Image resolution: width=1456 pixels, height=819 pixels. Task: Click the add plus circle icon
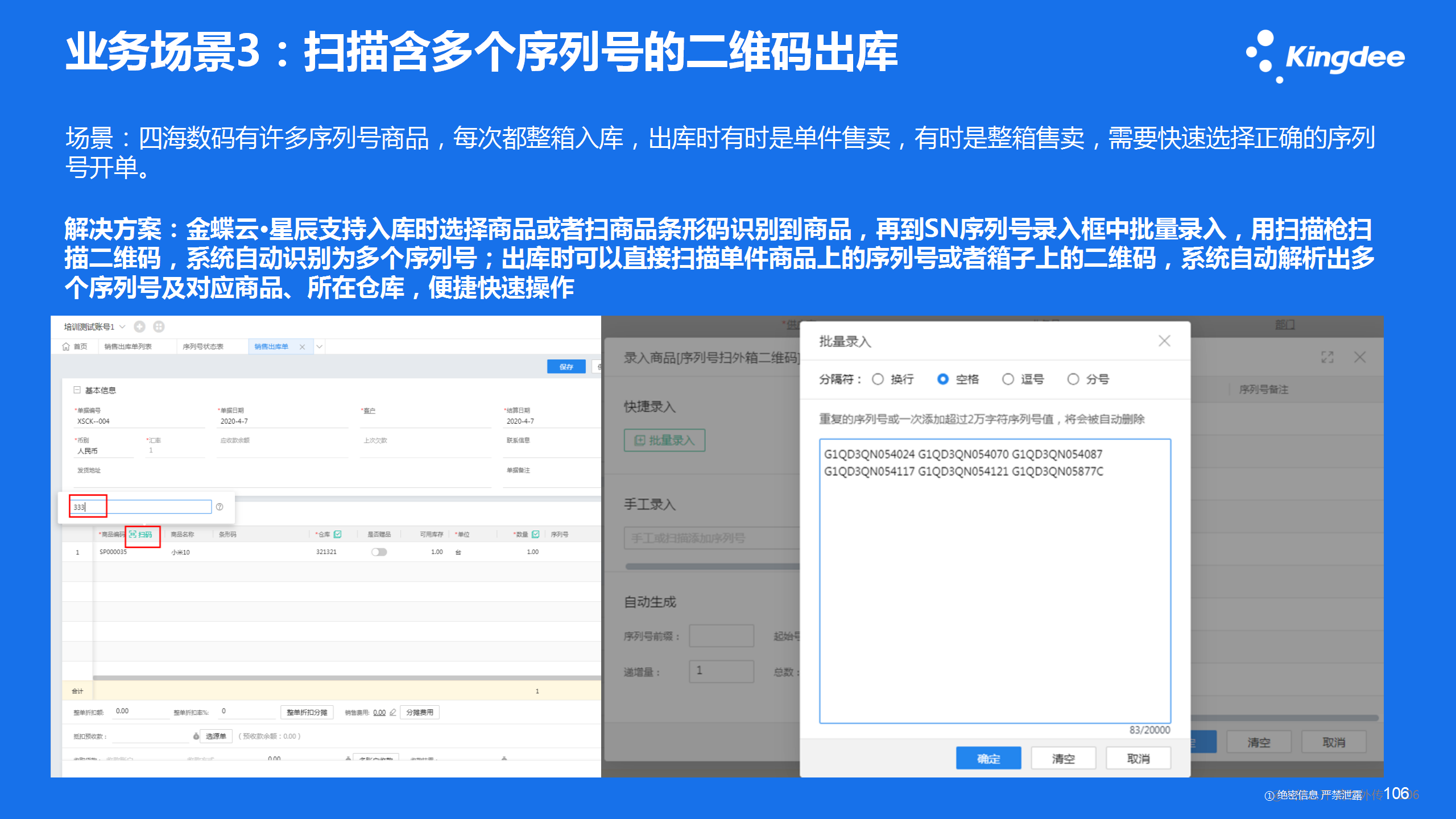point(139,326)
